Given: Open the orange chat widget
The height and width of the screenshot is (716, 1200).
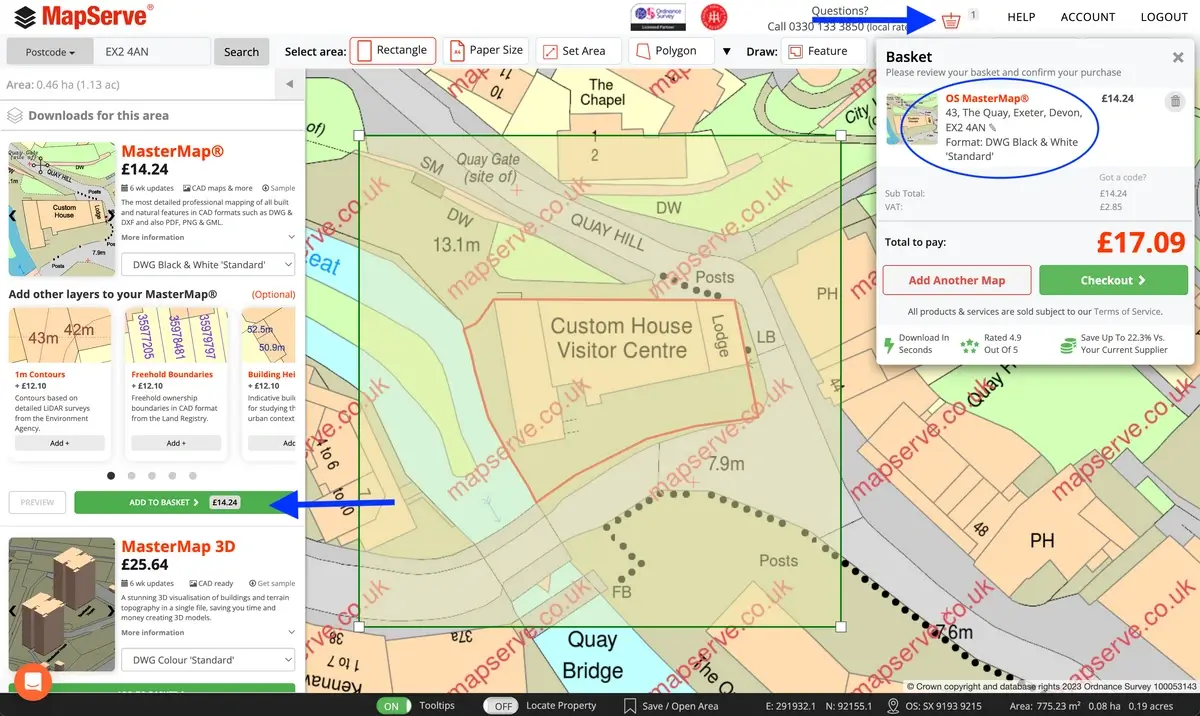Looking at the screenshot, I should [x=32, y=682].
